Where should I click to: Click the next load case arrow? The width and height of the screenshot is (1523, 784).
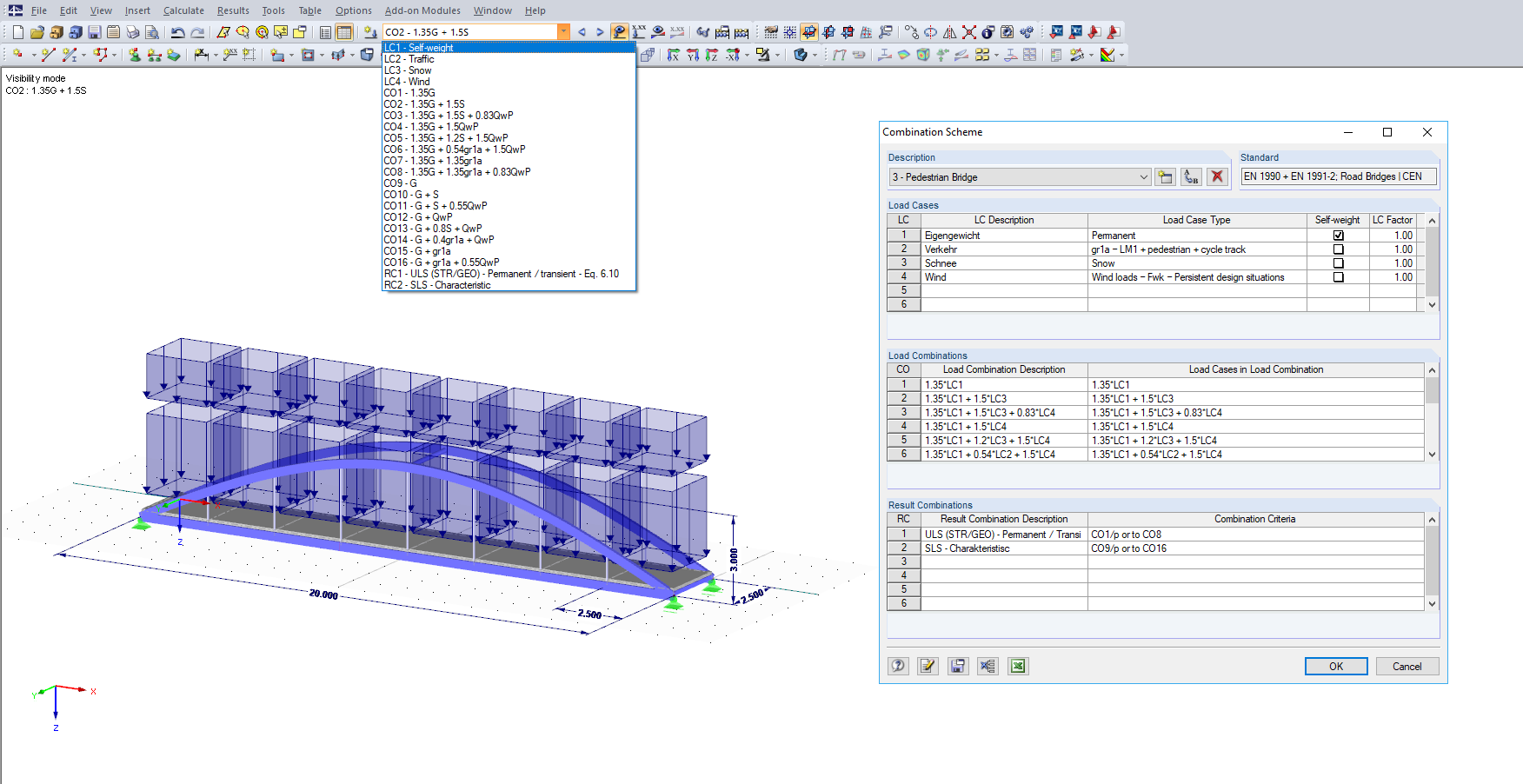tap(600, 32)
